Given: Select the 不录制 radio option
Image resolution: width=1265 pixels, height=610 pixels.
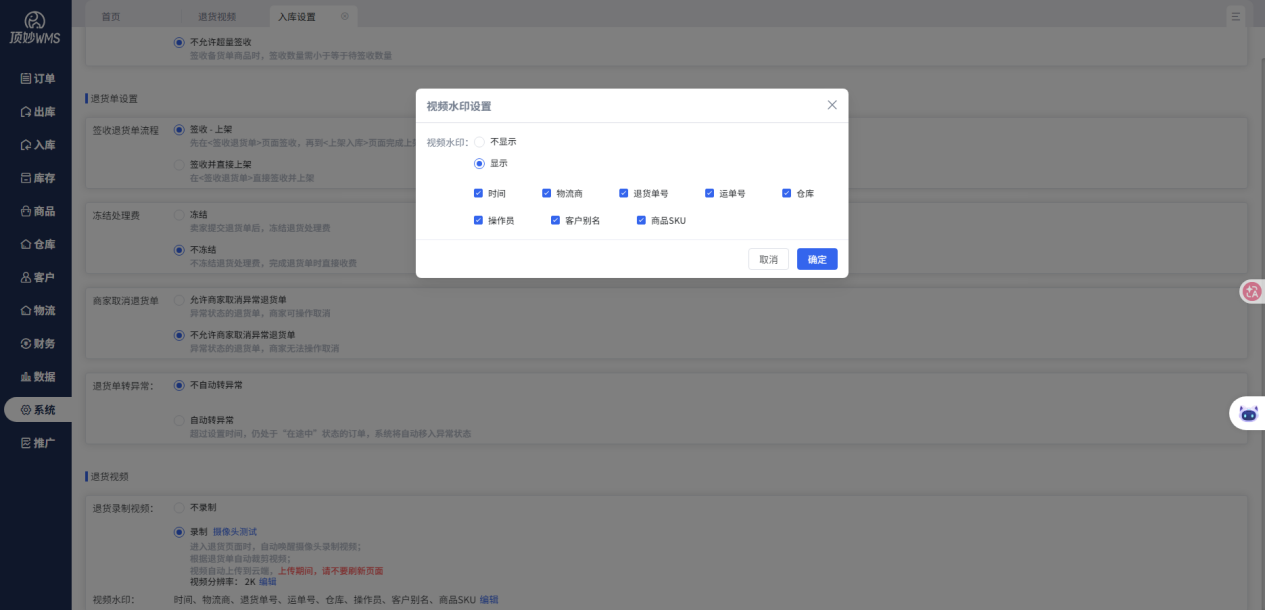Looking at the screenshot, I should (x=179, y=508).
